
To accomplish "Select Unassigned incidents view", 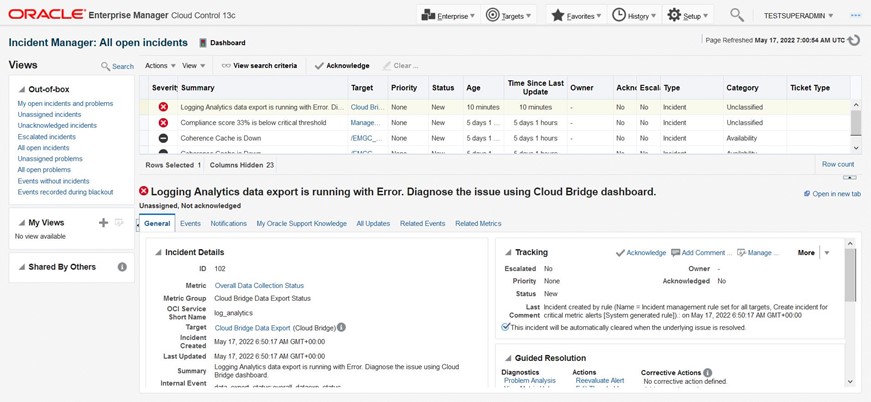I will click(49, 114).
